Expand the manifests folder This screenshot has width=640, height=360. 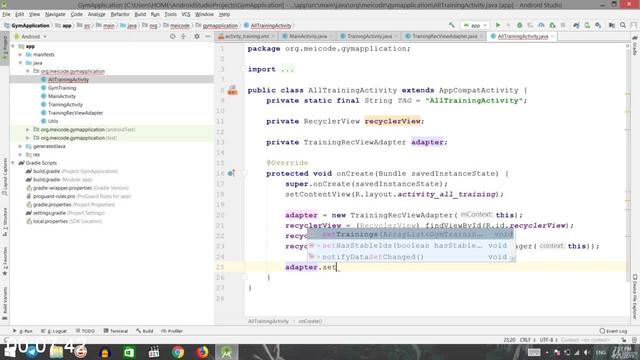[x=20, y=54]
